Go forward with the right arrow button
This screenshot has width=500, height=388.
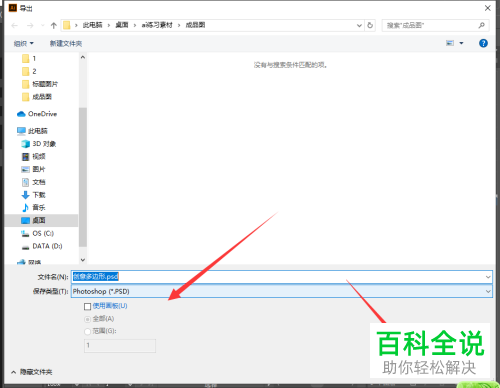click(x=30, y=25)
